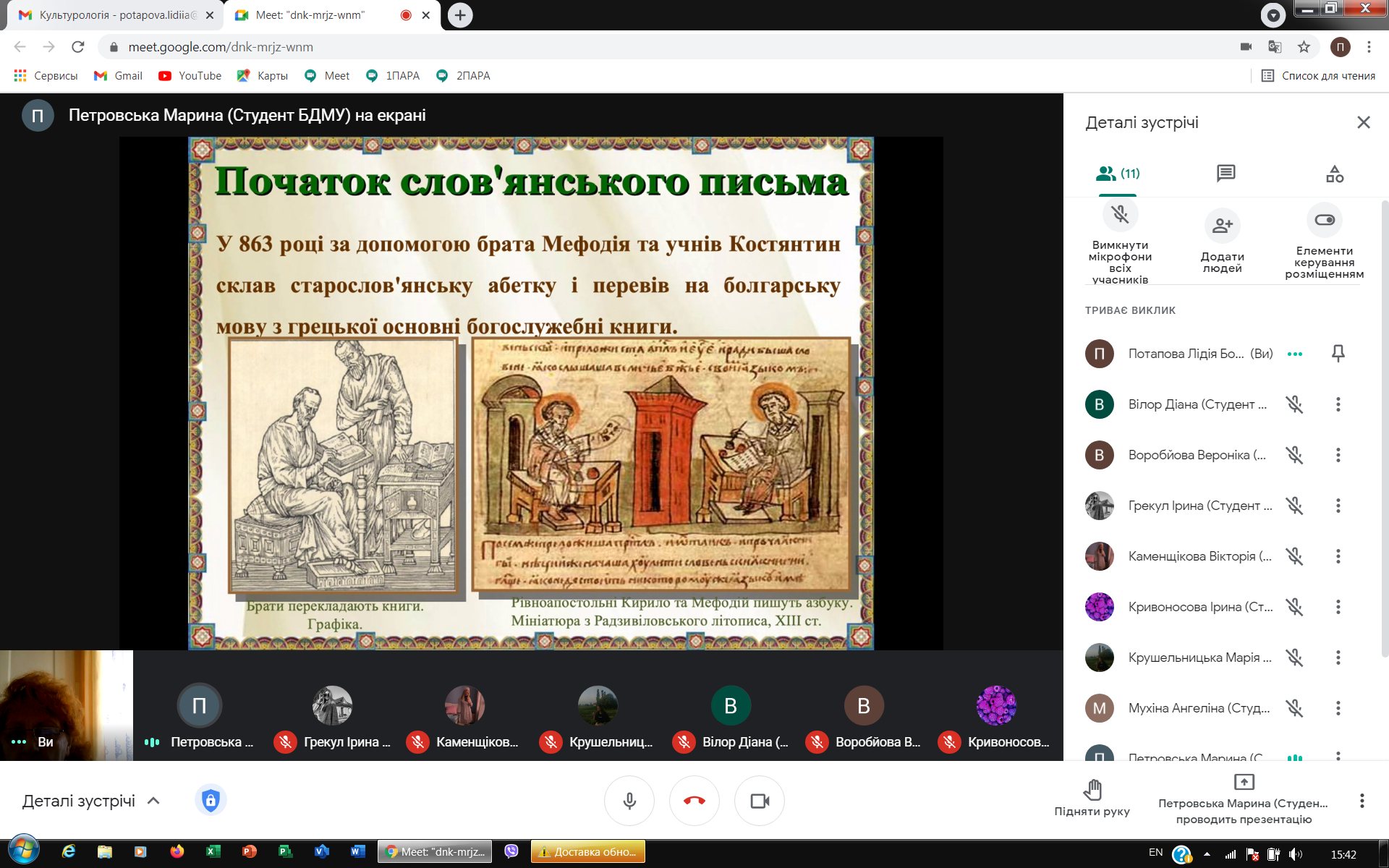
Task: Open more options for Мухіна Ангеліна
Action: [1338, 708]
